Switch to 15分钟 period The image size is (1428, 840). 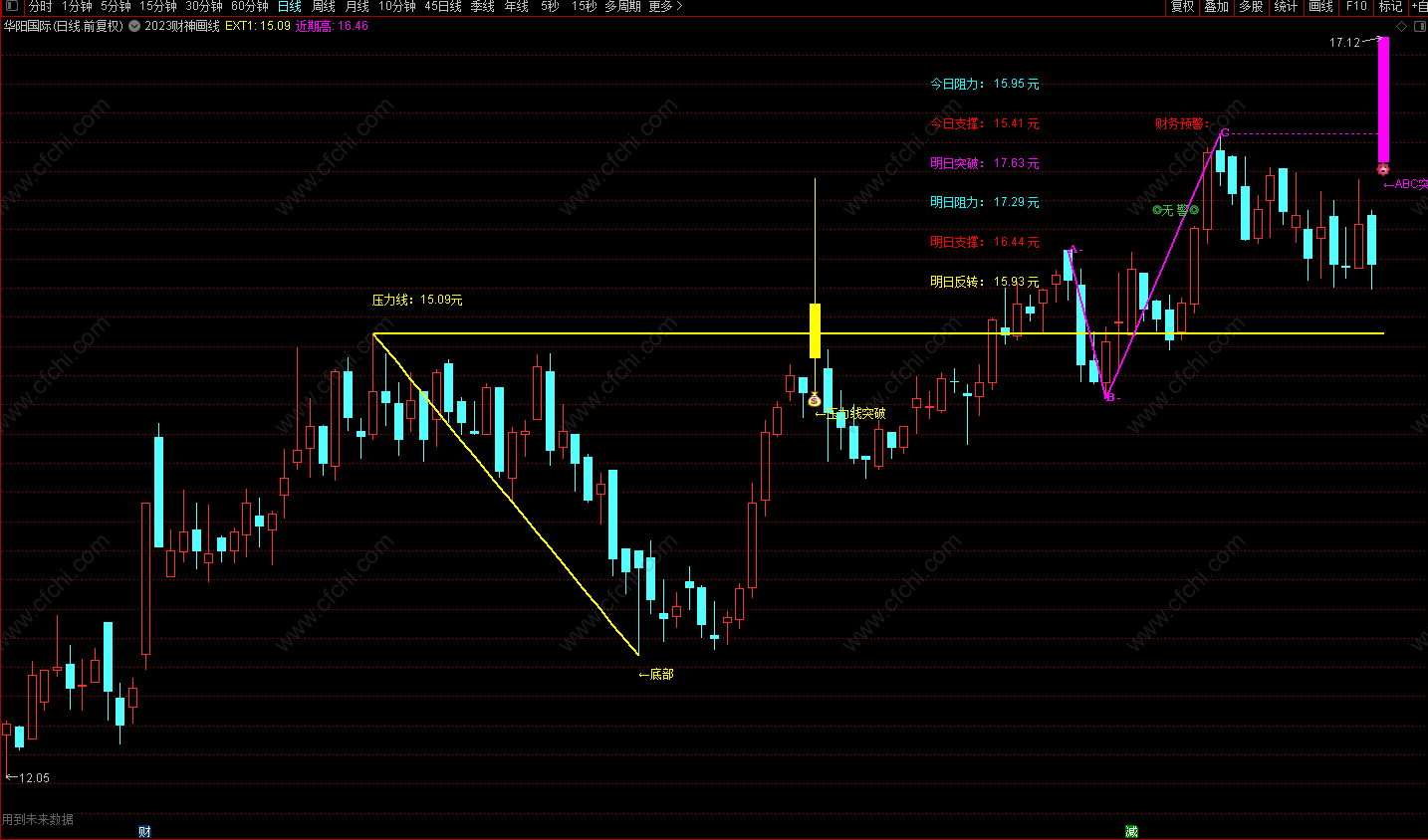click(x=158, y=6)
